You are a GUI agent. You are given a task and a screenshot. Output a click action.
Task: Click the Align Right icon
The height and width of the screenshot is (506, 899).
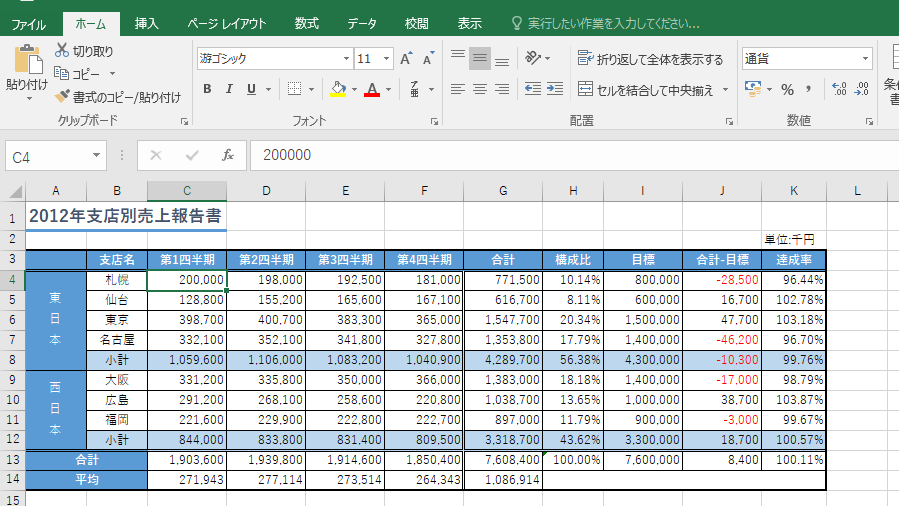pos(502,89)
